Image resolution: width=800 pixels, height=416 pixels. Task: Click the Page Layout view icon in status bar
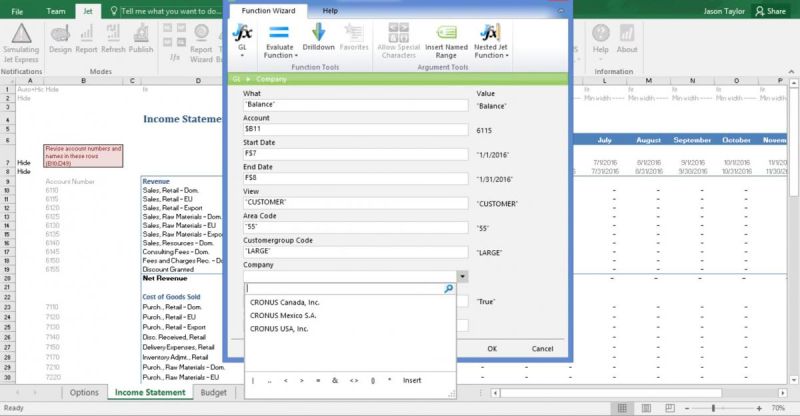tap(646, 408)
